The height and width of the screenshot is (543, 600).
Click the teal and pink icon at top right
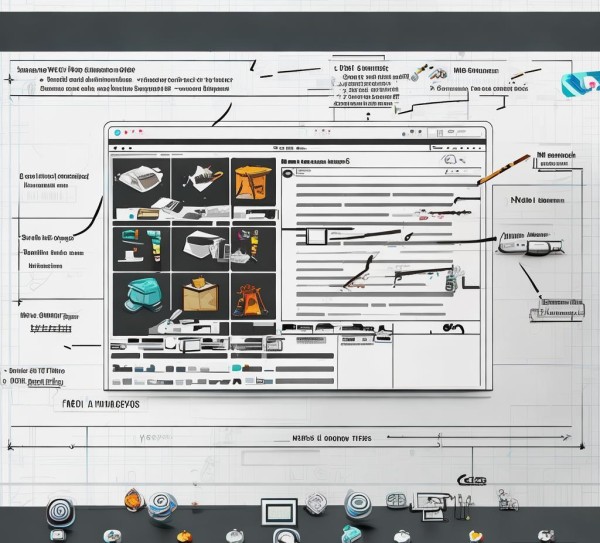pos(578,85)
